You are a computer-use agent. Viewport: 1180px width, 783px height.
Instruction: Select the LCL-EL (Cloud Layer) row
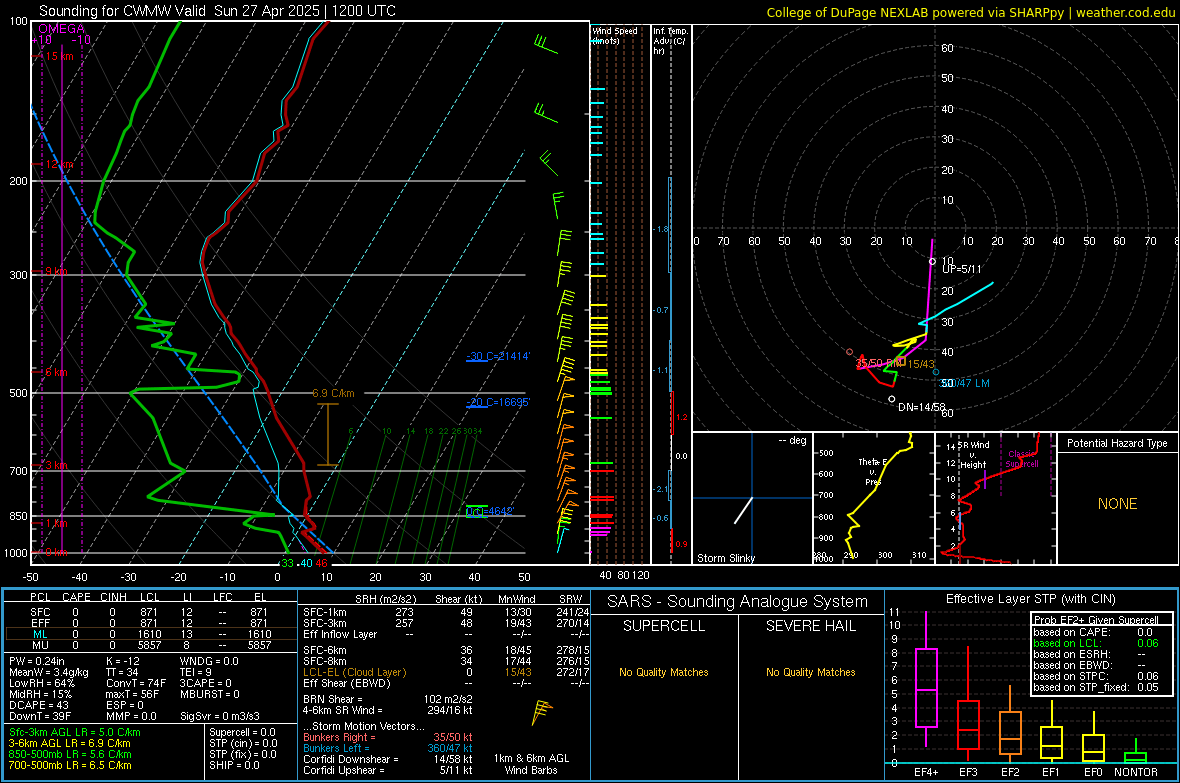click(x=446, y=672)
